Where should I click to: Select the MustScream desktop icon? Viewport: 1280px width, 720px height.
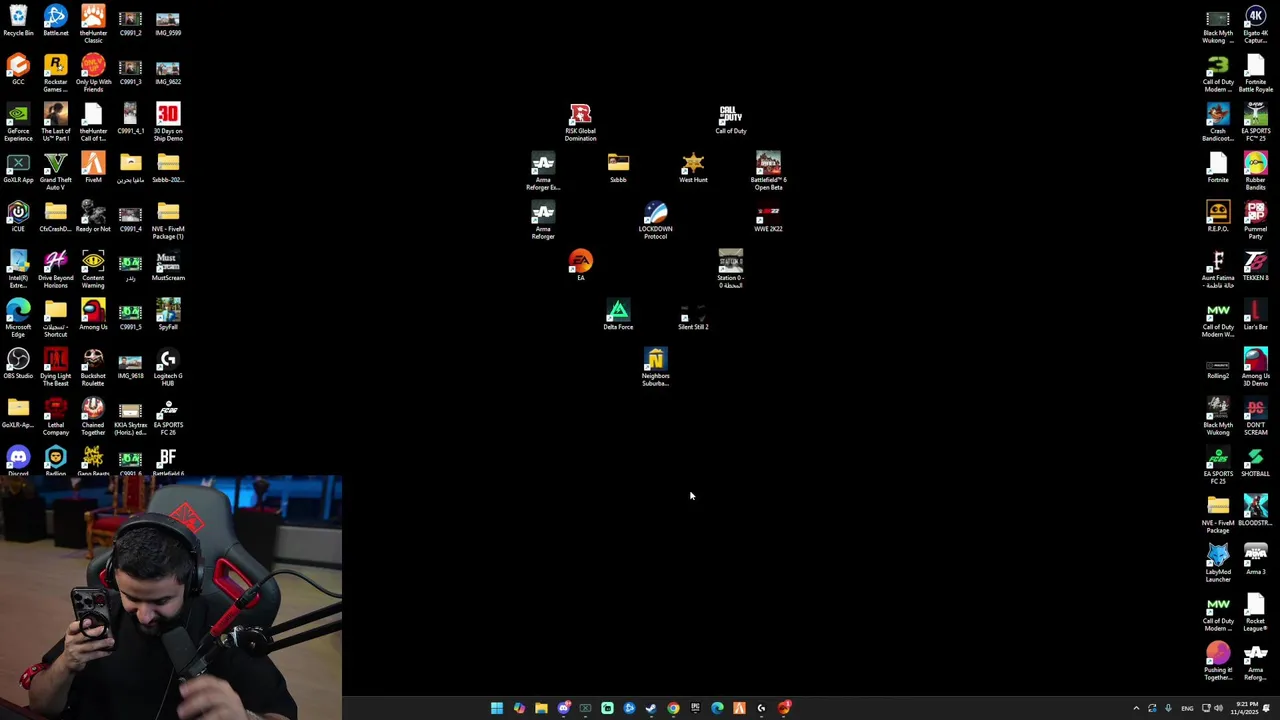point(168,265)
